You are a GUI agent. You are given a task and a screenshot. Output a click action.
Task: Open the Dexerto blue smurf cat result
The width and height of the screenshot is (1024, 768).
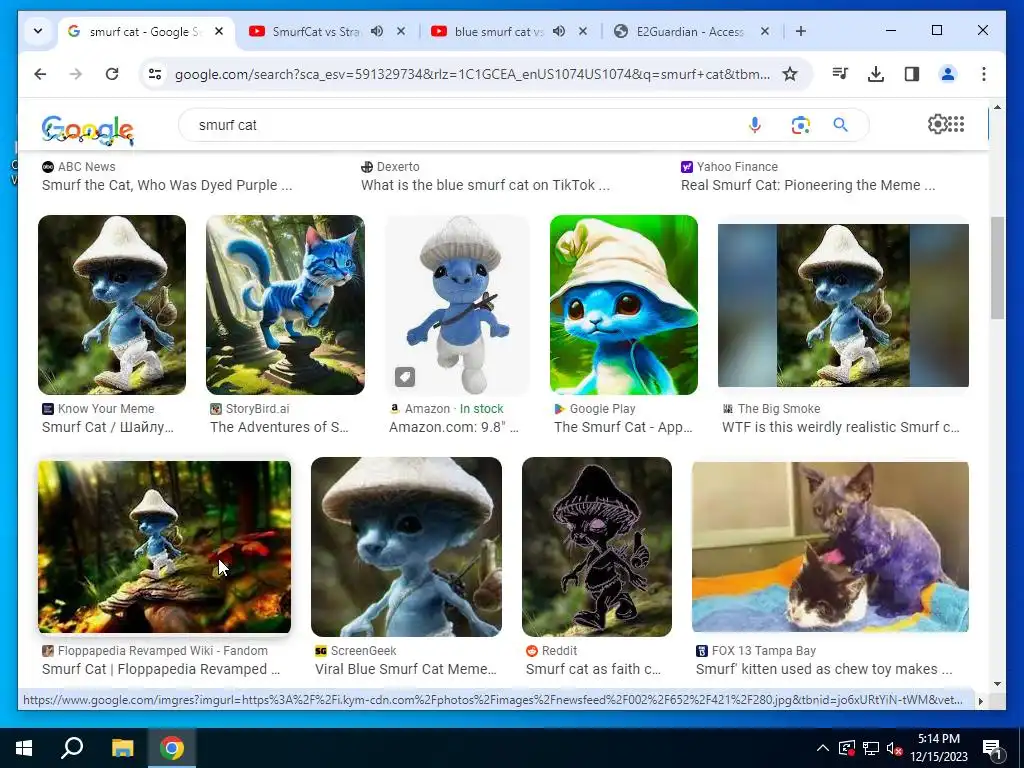click(485, 185)
